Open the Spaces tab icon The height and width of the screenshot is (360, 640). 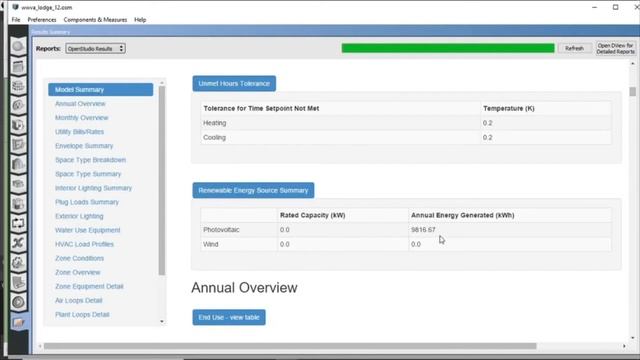coord(18,184)
